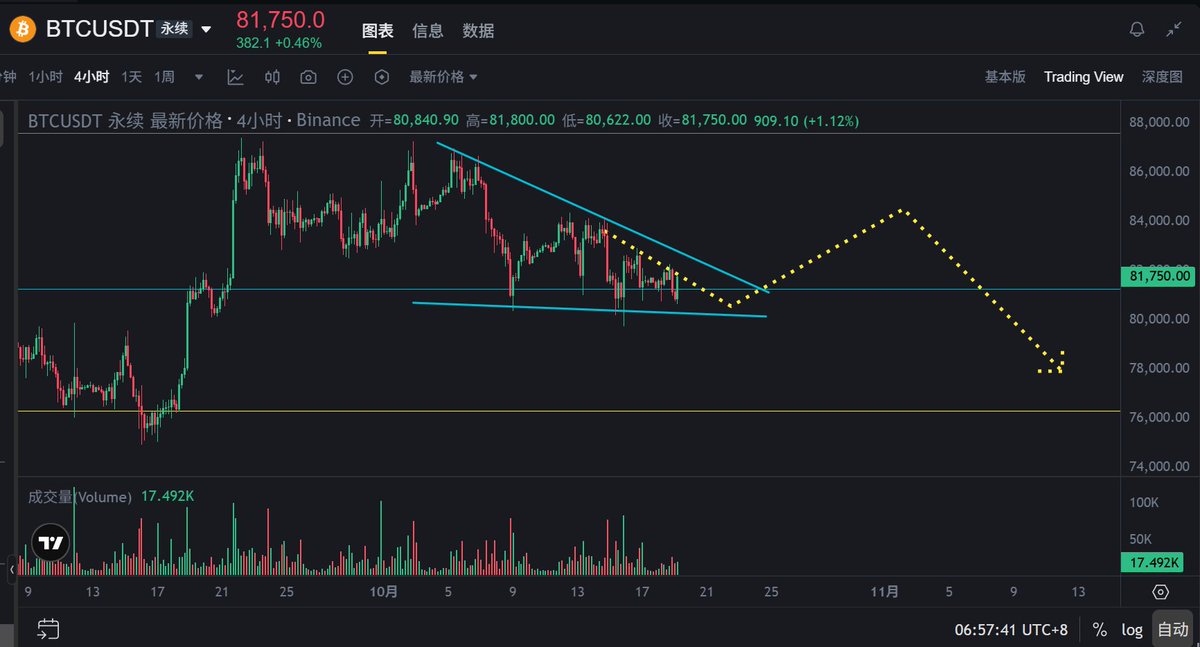Click the 高=81,800.00 high value in legend
Screen dimensions: 1200x647
pos(510,120)
